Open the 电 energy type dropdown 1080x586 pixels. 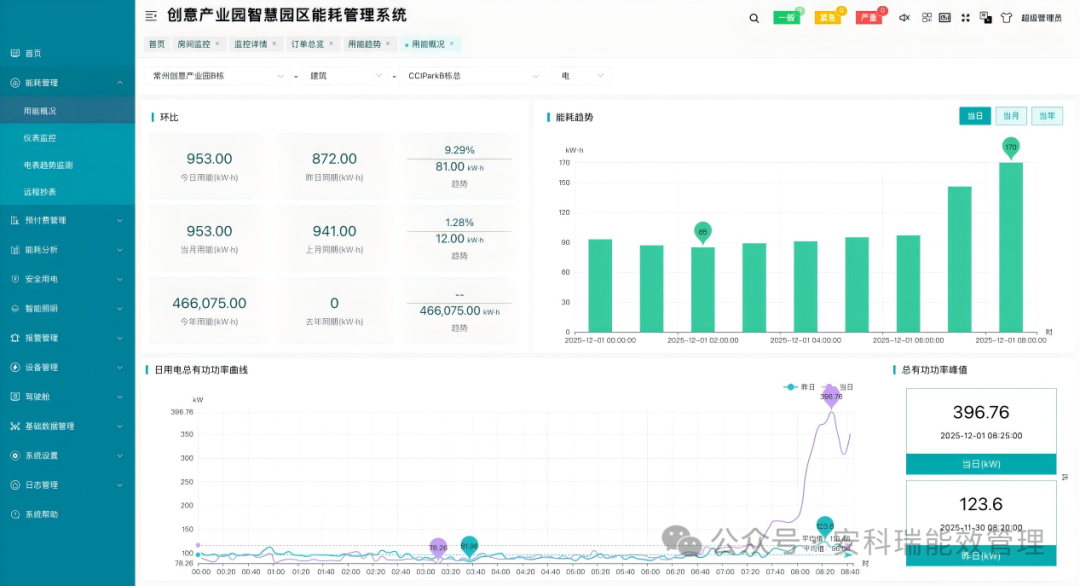580,76
